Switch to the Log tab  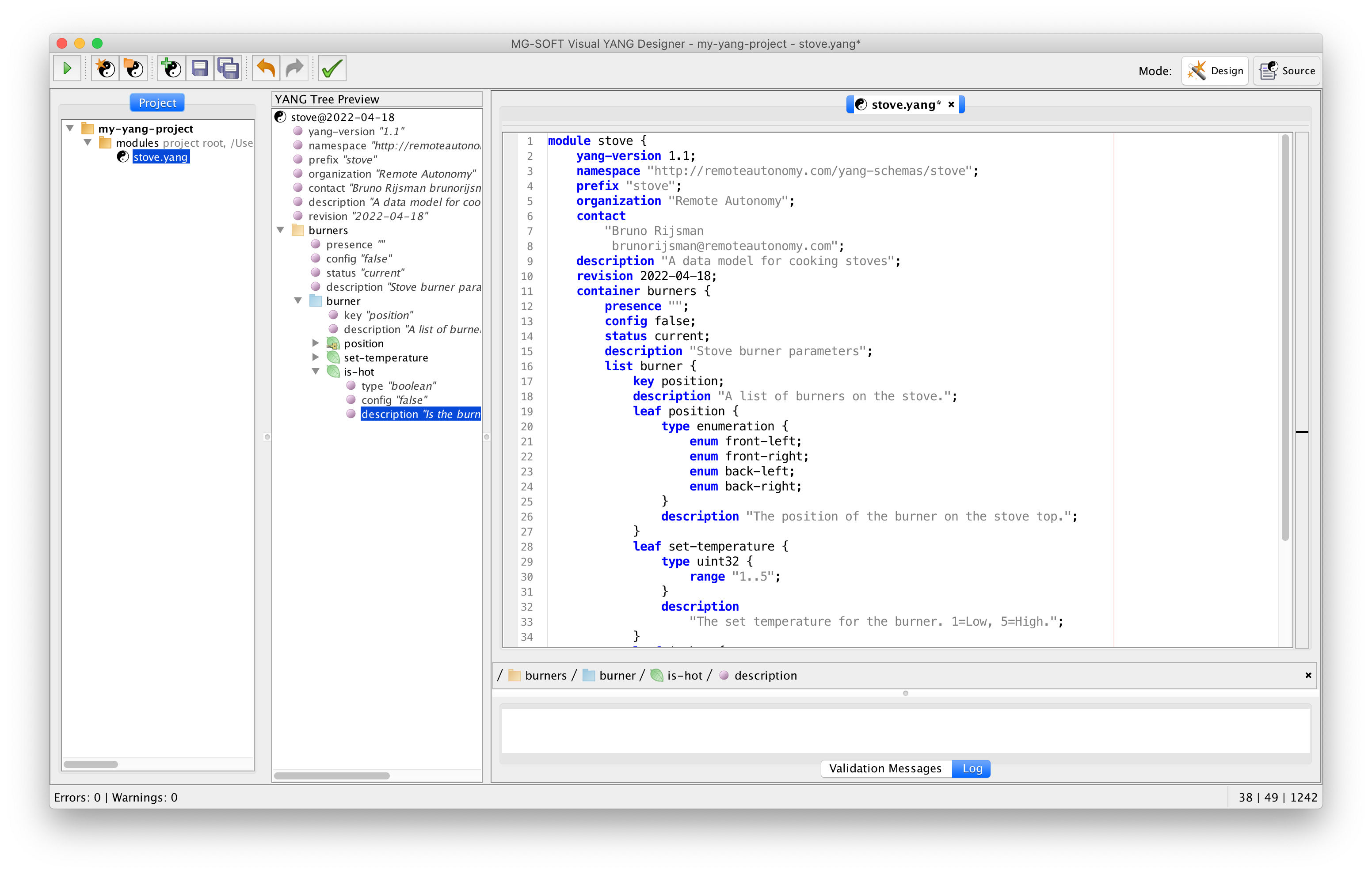click(971, 768)
